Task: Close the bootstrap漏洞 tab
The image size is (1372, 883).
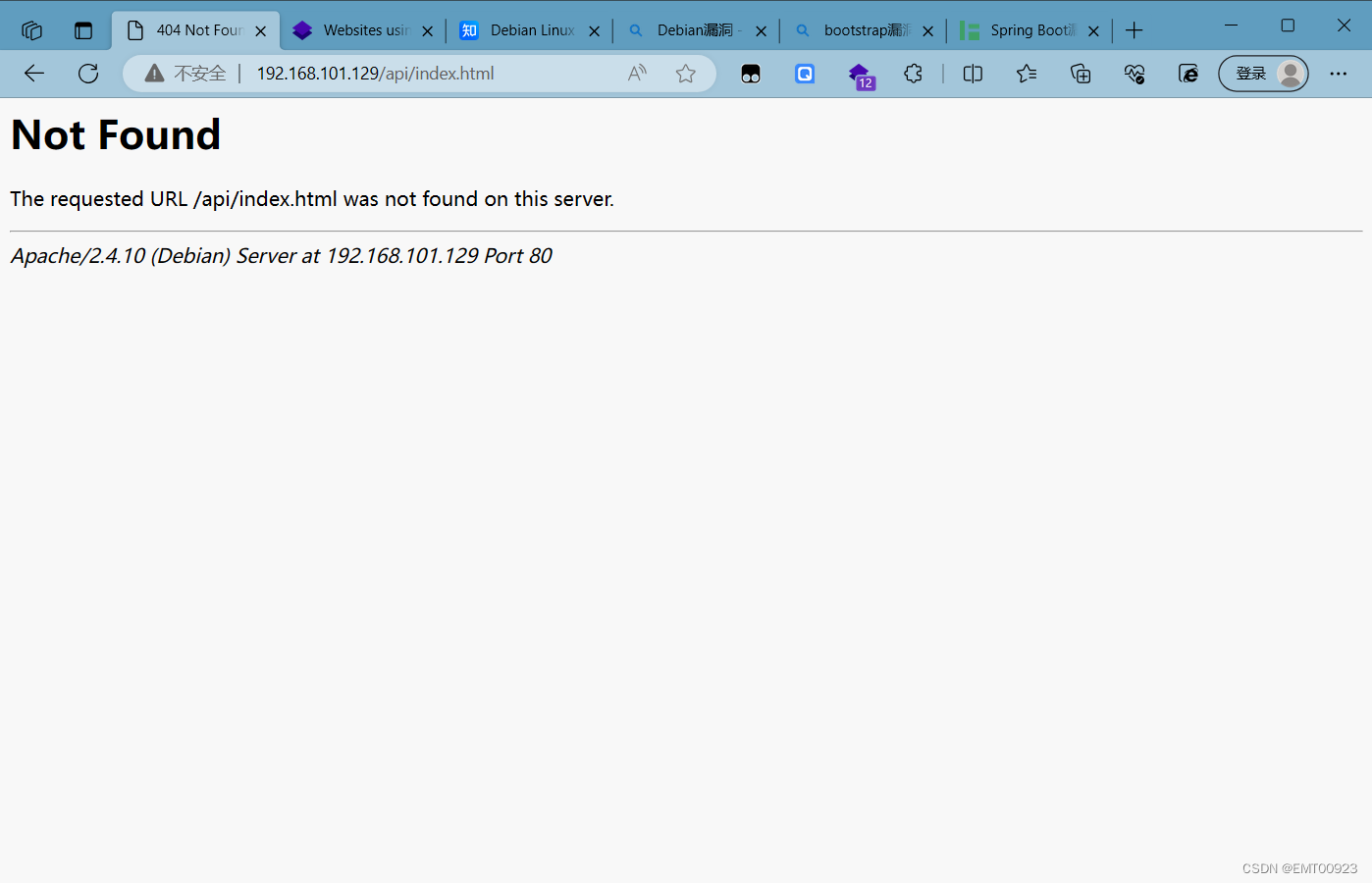Action: [928, 31]
